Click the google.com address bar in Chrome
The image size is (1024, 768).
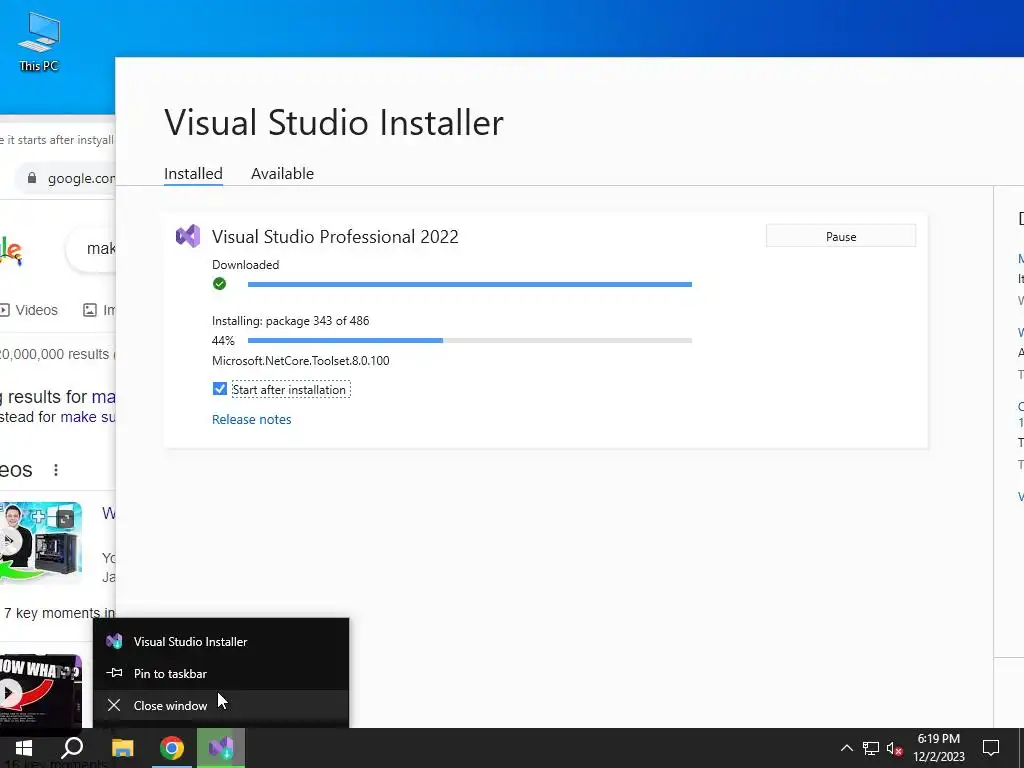tap(65, 178)
